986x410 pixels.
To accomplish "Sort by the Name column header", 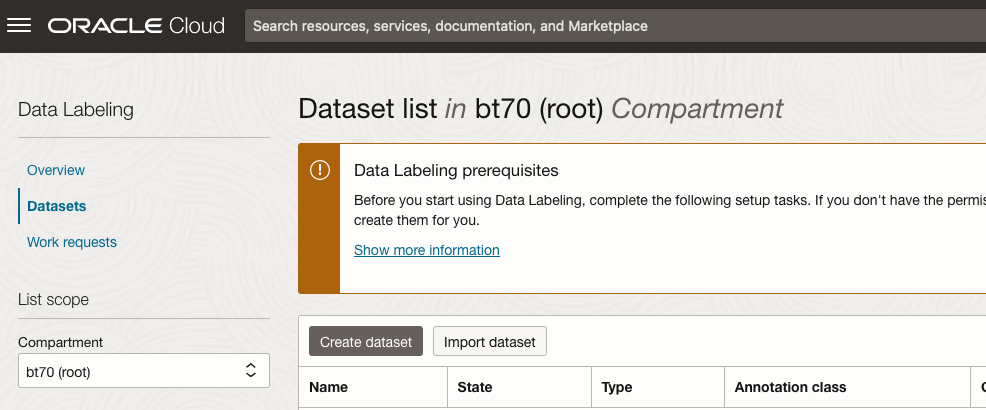I will point(328,387).
